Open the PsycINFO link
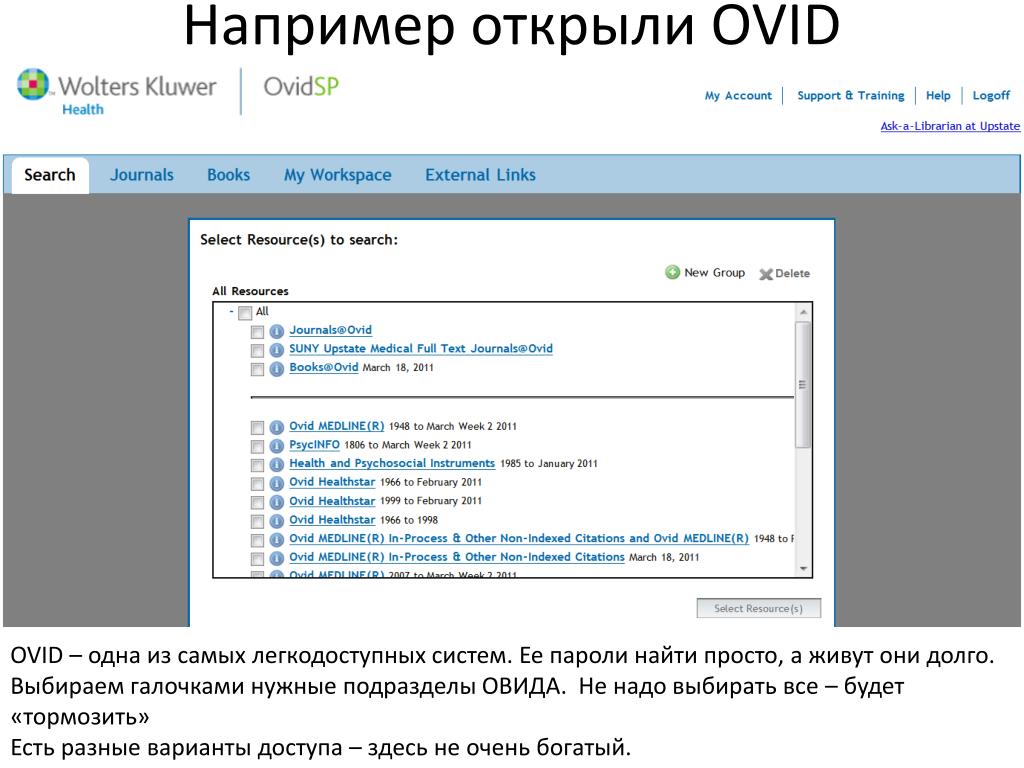Viewport: 1024px width, 768px height. [314, 445]
